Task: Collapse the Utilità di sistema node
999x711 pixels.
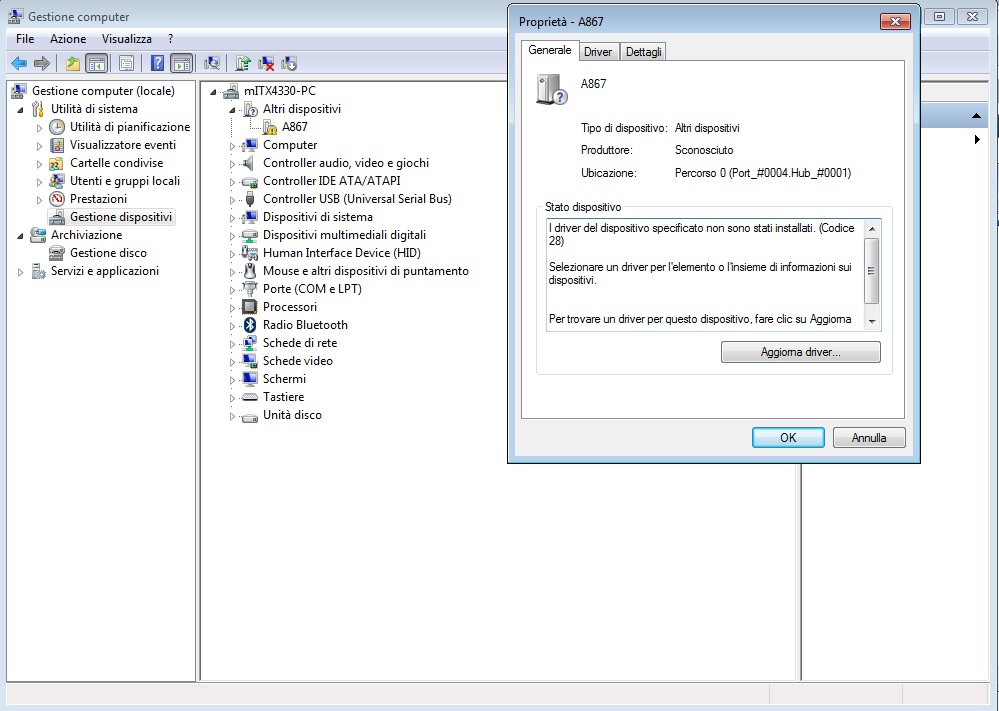Action: tap(20, 110)
